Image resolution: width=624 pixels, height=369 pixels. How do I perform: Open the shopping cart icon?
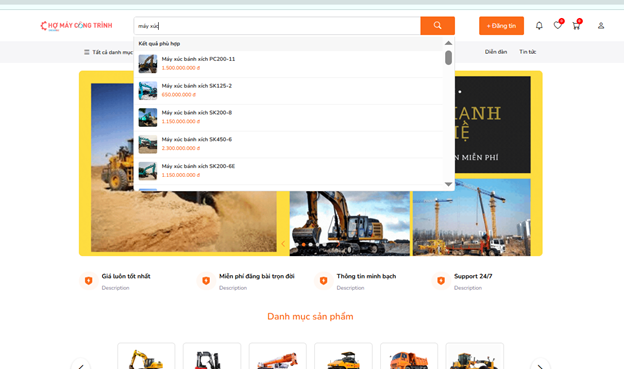[576, 26]
